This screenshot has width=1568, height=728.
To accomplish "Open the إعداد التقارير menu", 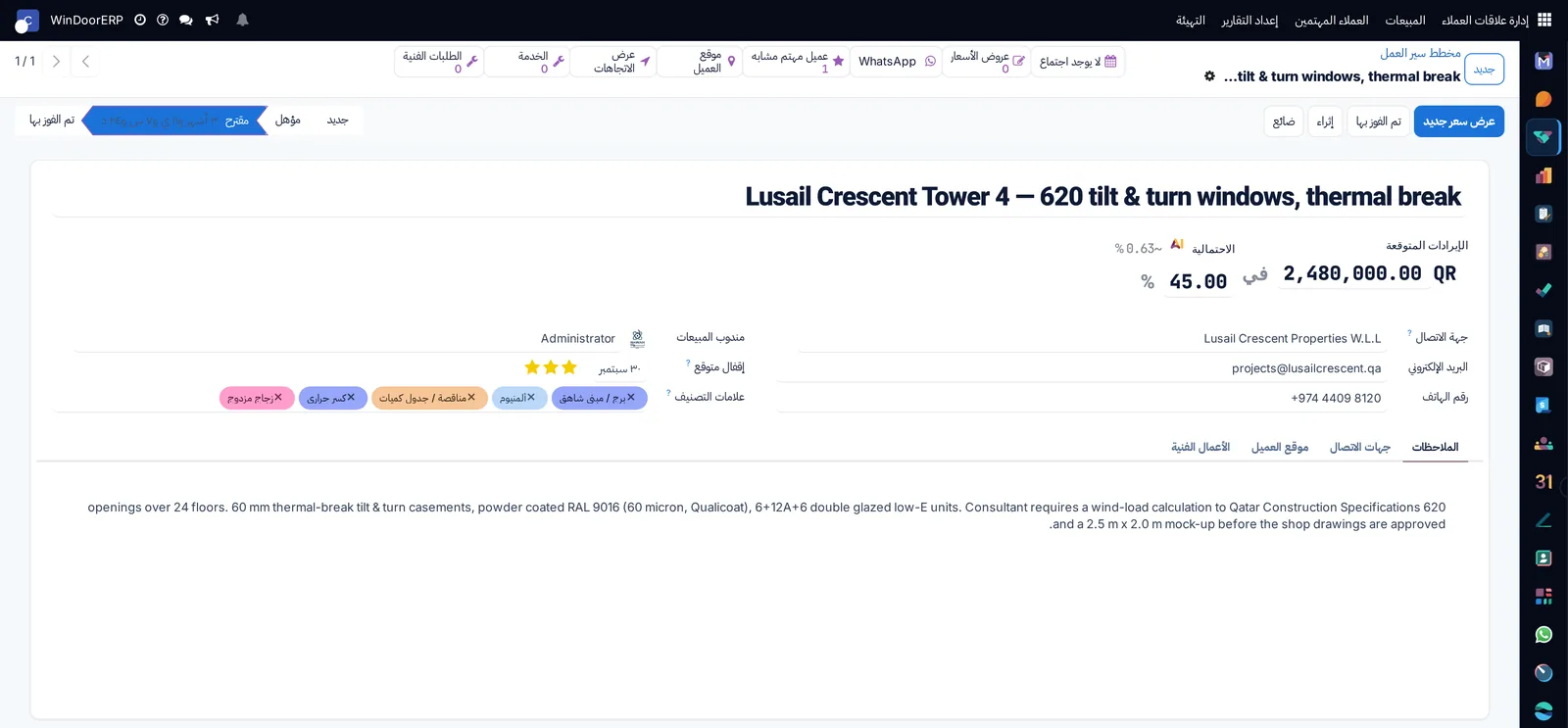I will click(1249, 21).
